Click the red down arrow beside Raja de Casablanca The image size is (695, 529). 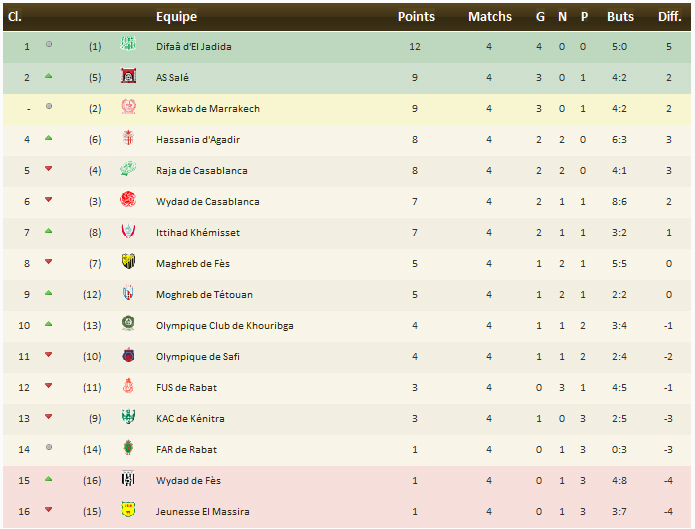pos(48,169)
